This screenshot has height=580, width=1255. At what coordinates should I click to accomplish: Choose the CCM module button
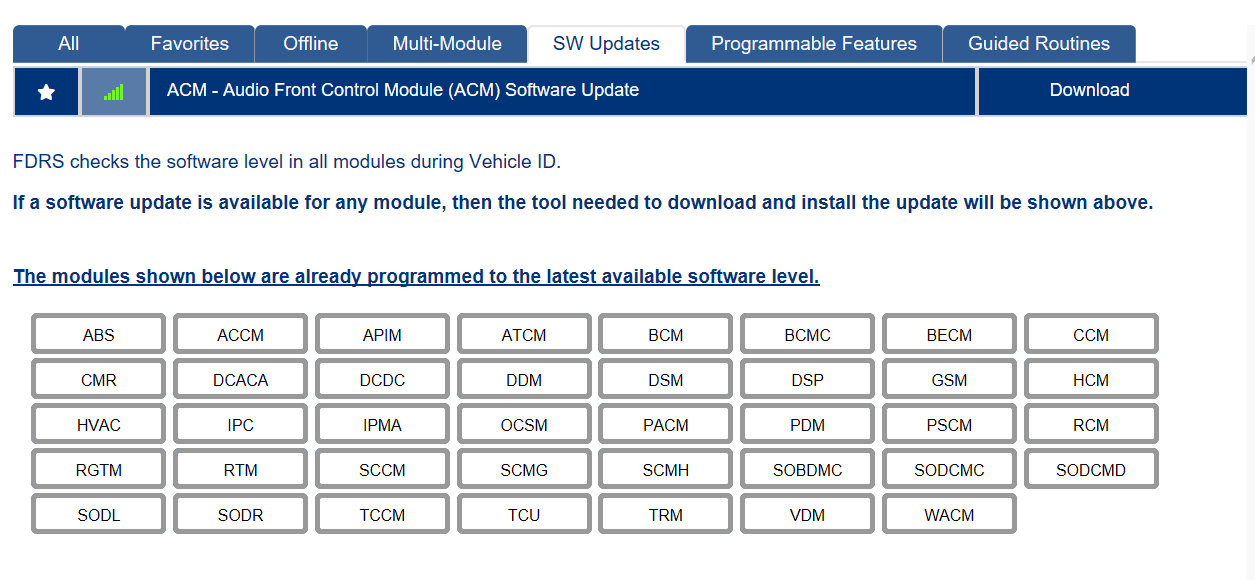click(x=1091, y=334)
